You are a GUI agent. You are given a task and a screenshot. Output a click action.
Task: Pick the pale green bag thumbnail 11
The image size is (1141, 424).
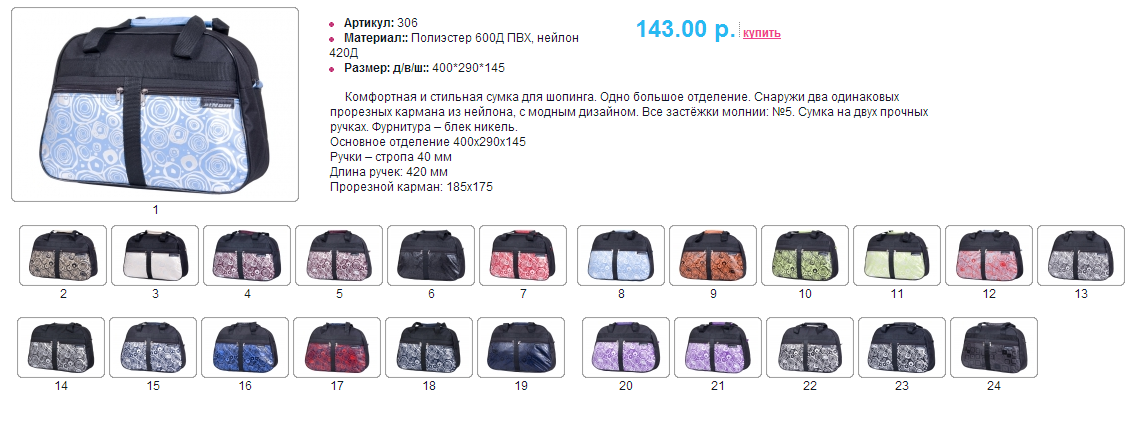896,255
